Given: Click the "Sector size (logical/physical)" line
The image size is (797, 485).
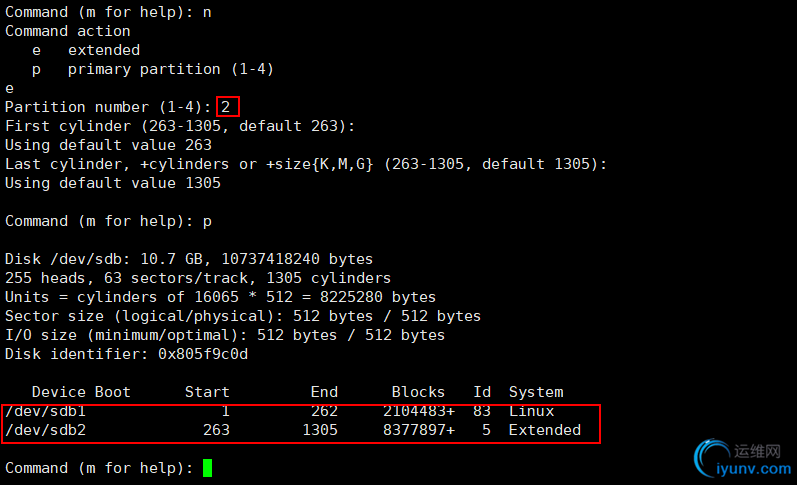Looking at the screenshot, I should 242,316.
